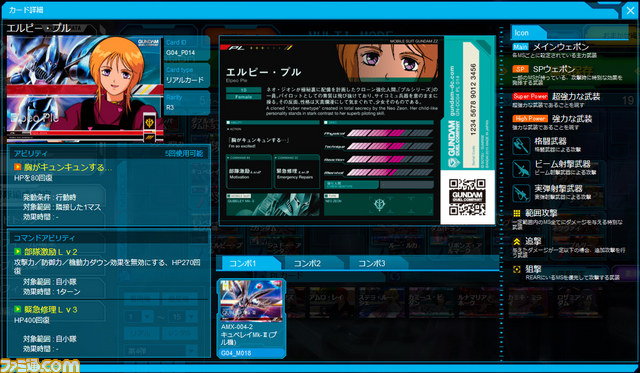Click the live ammo weapon (実弾射撃武器) icon
Screen dimensions: 640x373
(x=521, y=193)
